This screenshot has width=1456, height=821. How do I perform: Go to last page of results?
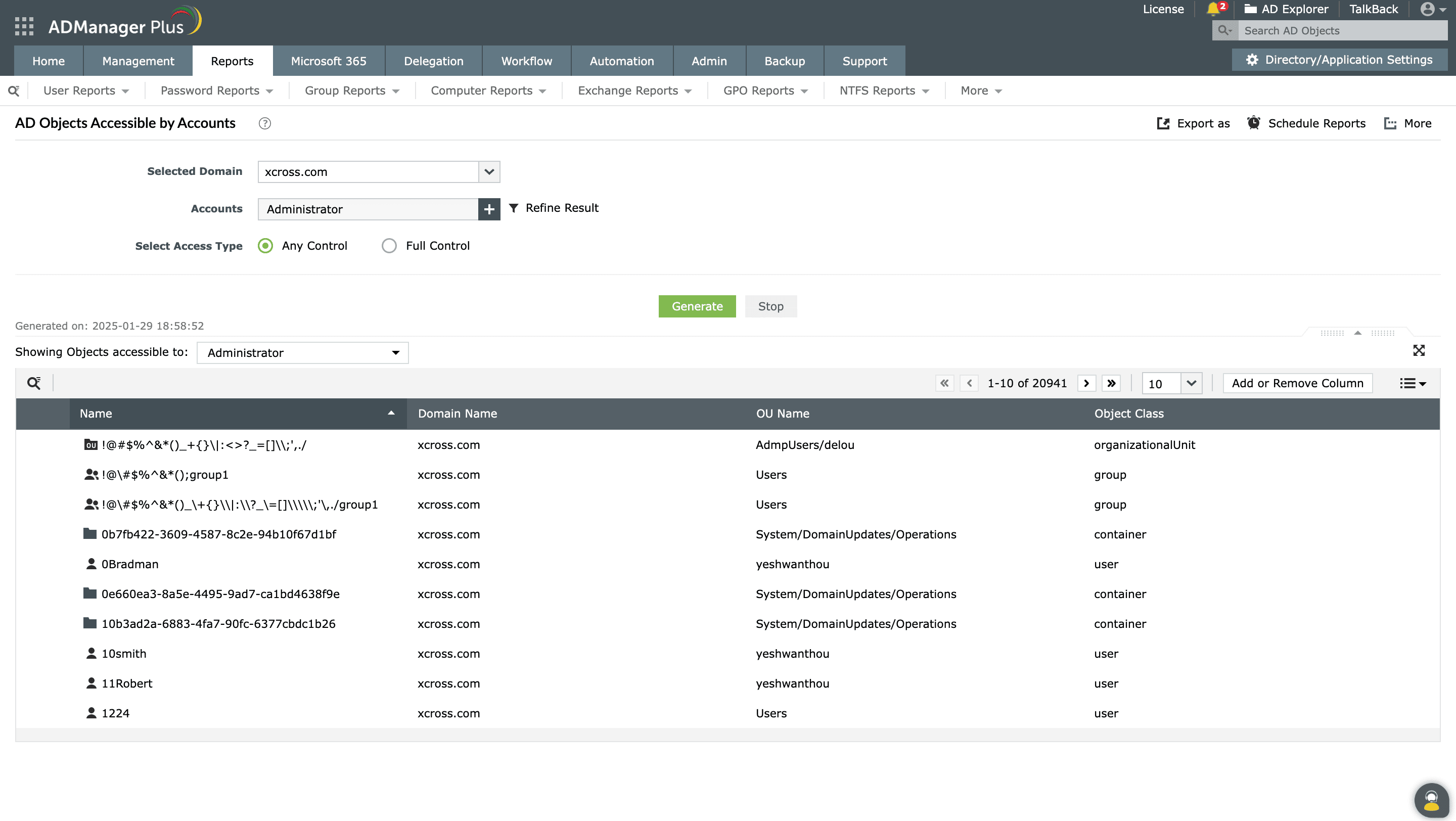coord(1111,383)
